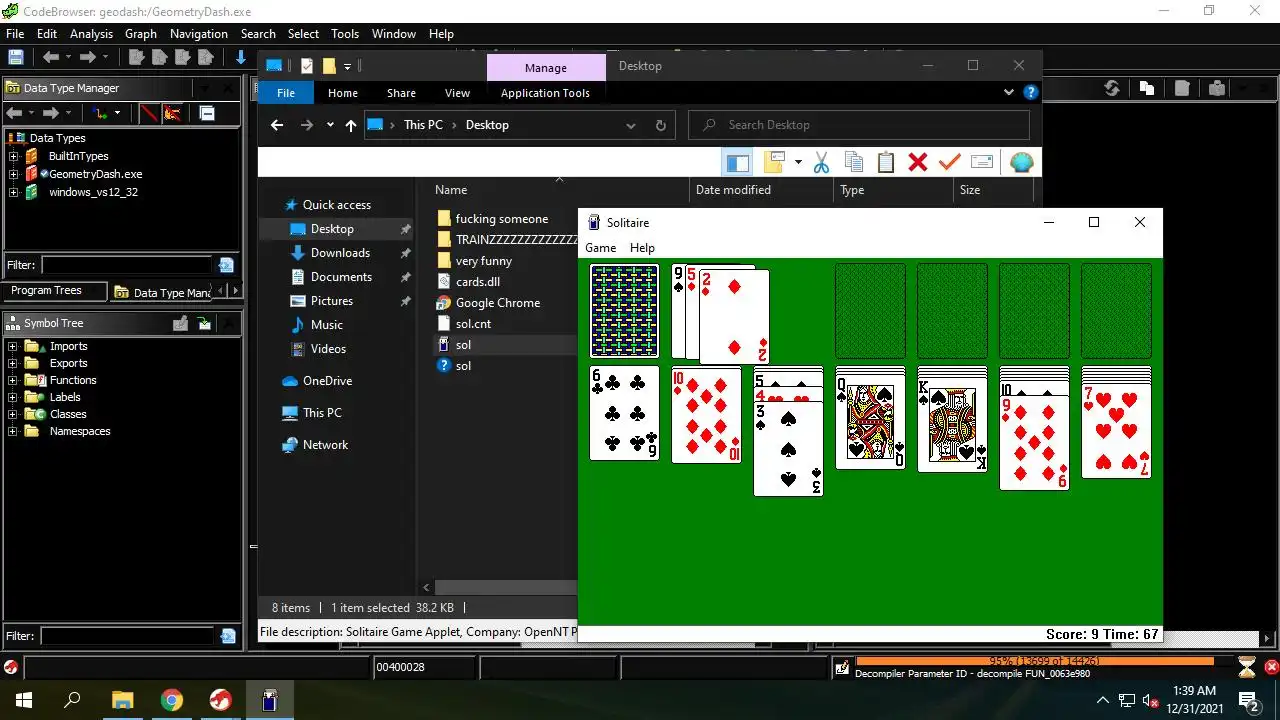Click the Paste clipboard icon in Explorer toolbar
Image resolution: width=1280 pixels, height=720 pixels.
pyautogui.click(x=886, y=162)
